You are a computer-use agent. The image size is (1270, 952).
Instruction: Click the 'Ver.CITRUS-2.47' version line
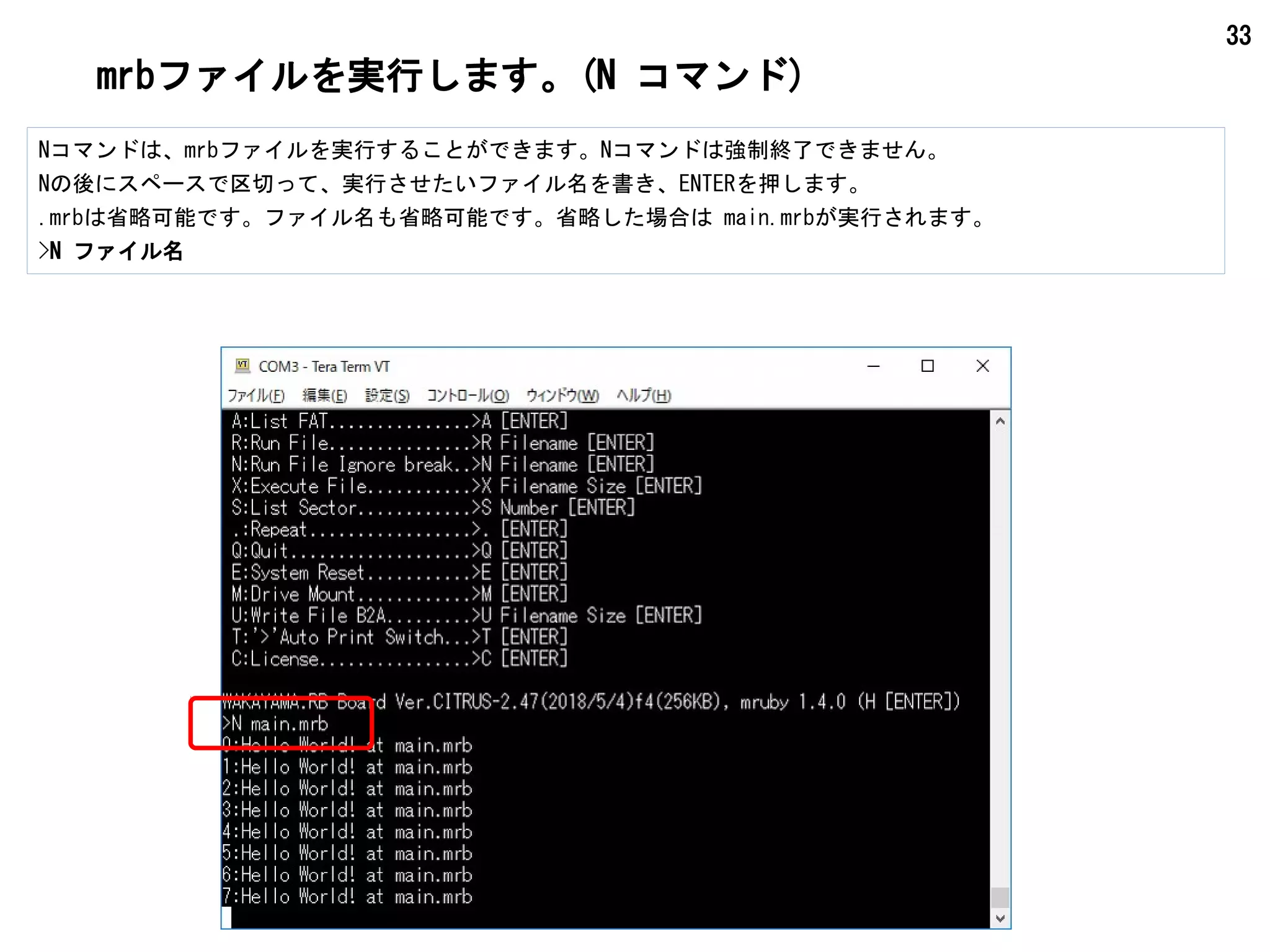pyautogui.click(x=591, y=702)
